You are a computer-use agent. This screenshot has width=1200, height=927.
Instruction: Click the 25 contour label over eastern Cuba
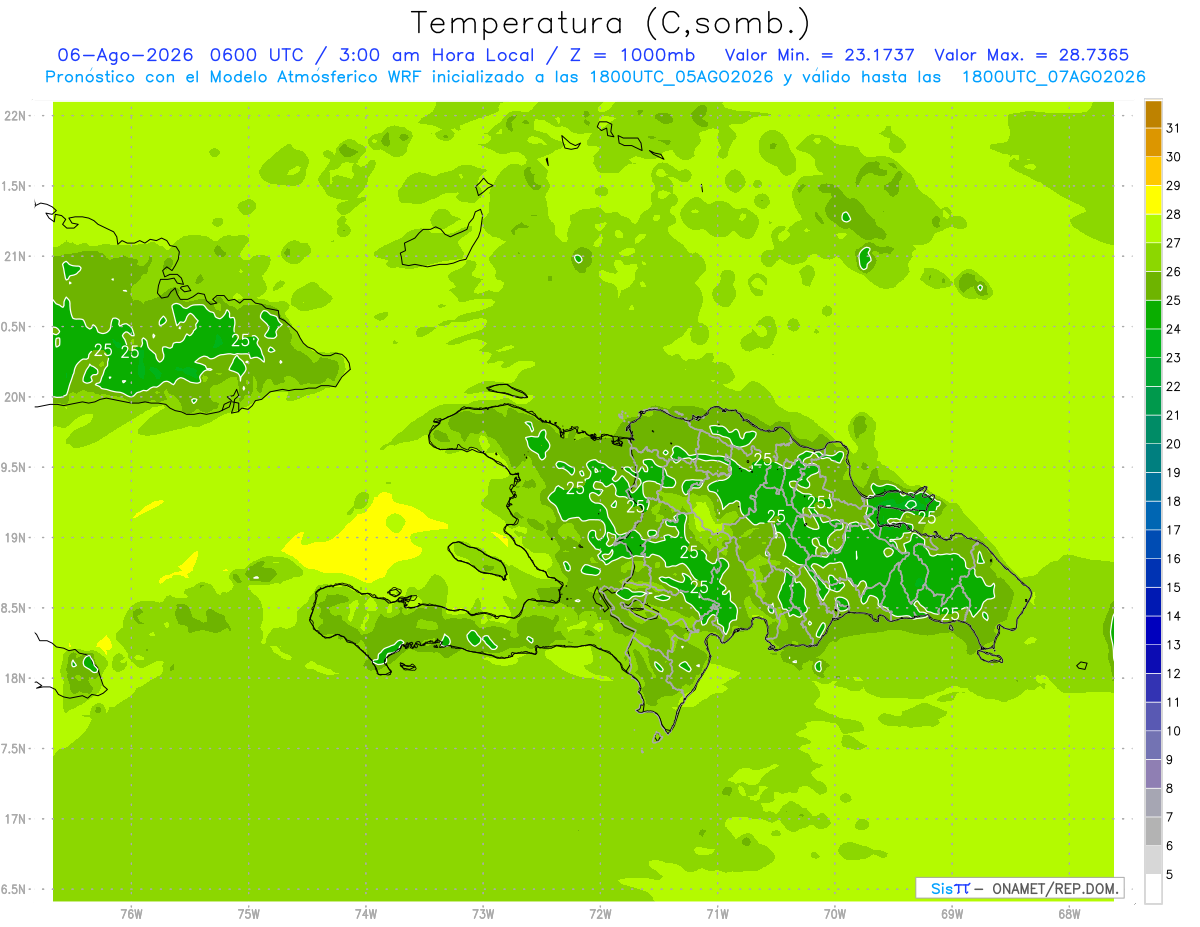pos(240,340)
